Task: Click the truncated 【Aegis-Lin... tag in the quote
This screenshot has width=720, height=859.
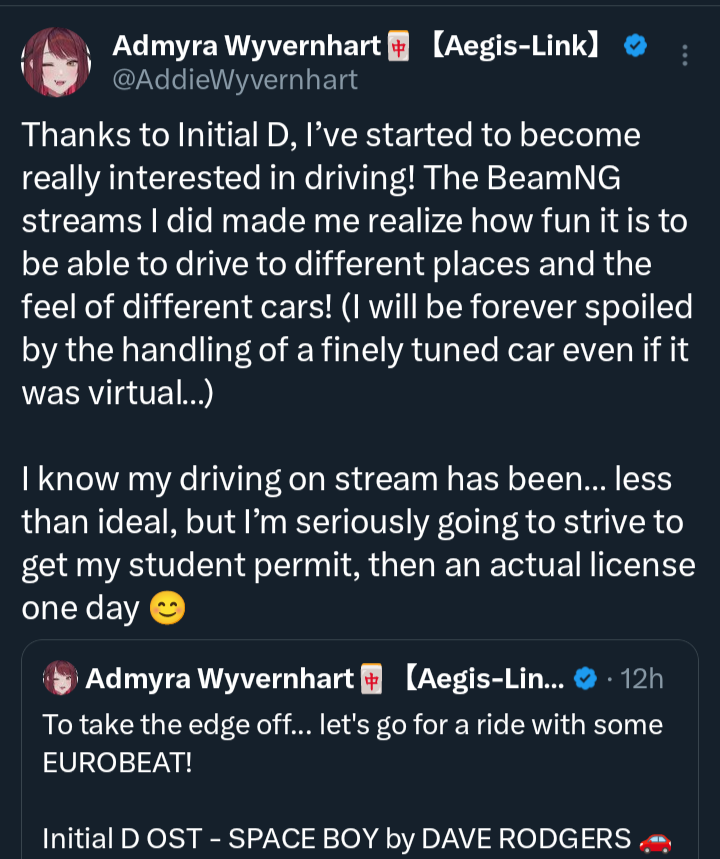Action: 484,680
